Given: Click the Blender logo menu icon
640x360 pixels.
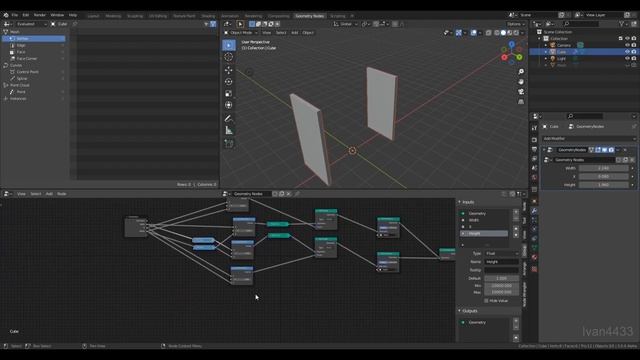Looking at the screenshot, I should coord(6,15).
